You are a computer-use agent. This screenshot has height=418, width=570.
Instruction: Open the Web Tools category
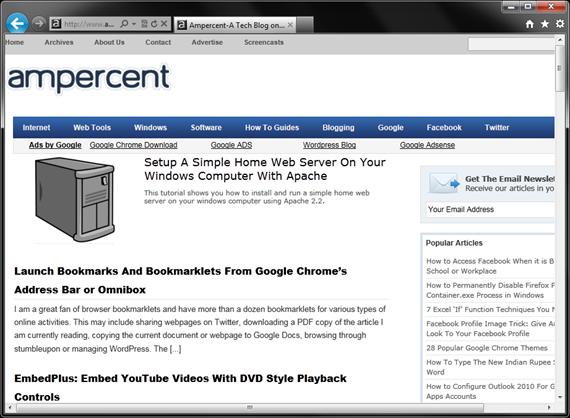[x=92, y=128]
